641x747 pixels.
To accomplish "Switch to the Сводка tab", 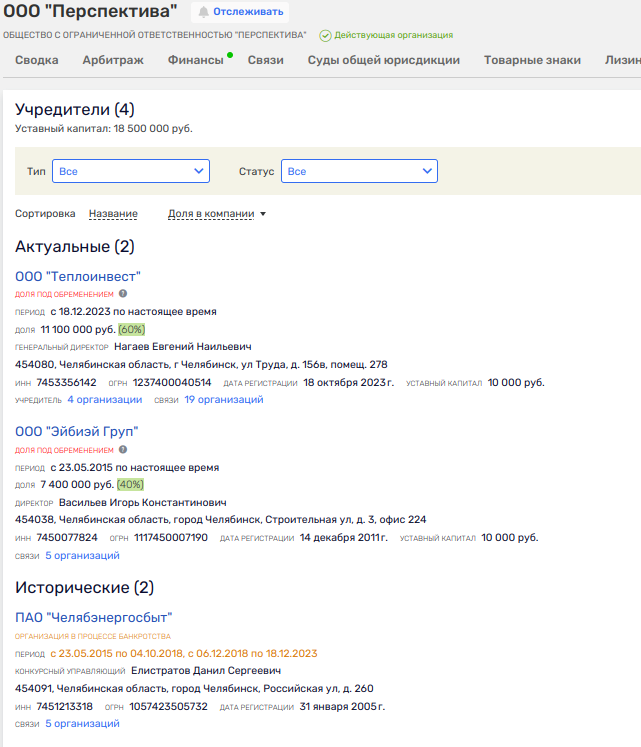I will pyautogui.click(x=37, y=60).
